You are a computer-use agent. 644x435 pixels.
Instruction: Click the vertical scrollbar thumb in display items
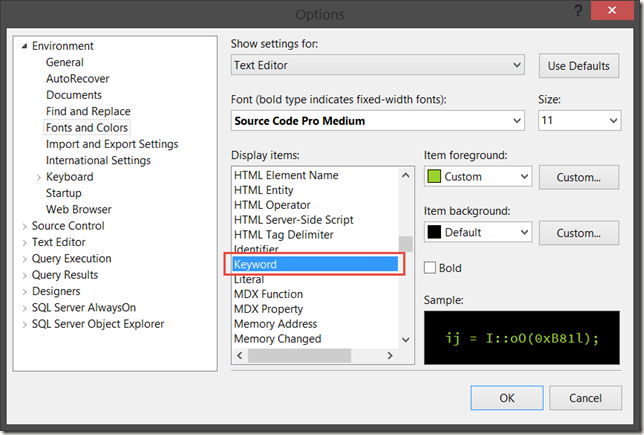point(406,244)
